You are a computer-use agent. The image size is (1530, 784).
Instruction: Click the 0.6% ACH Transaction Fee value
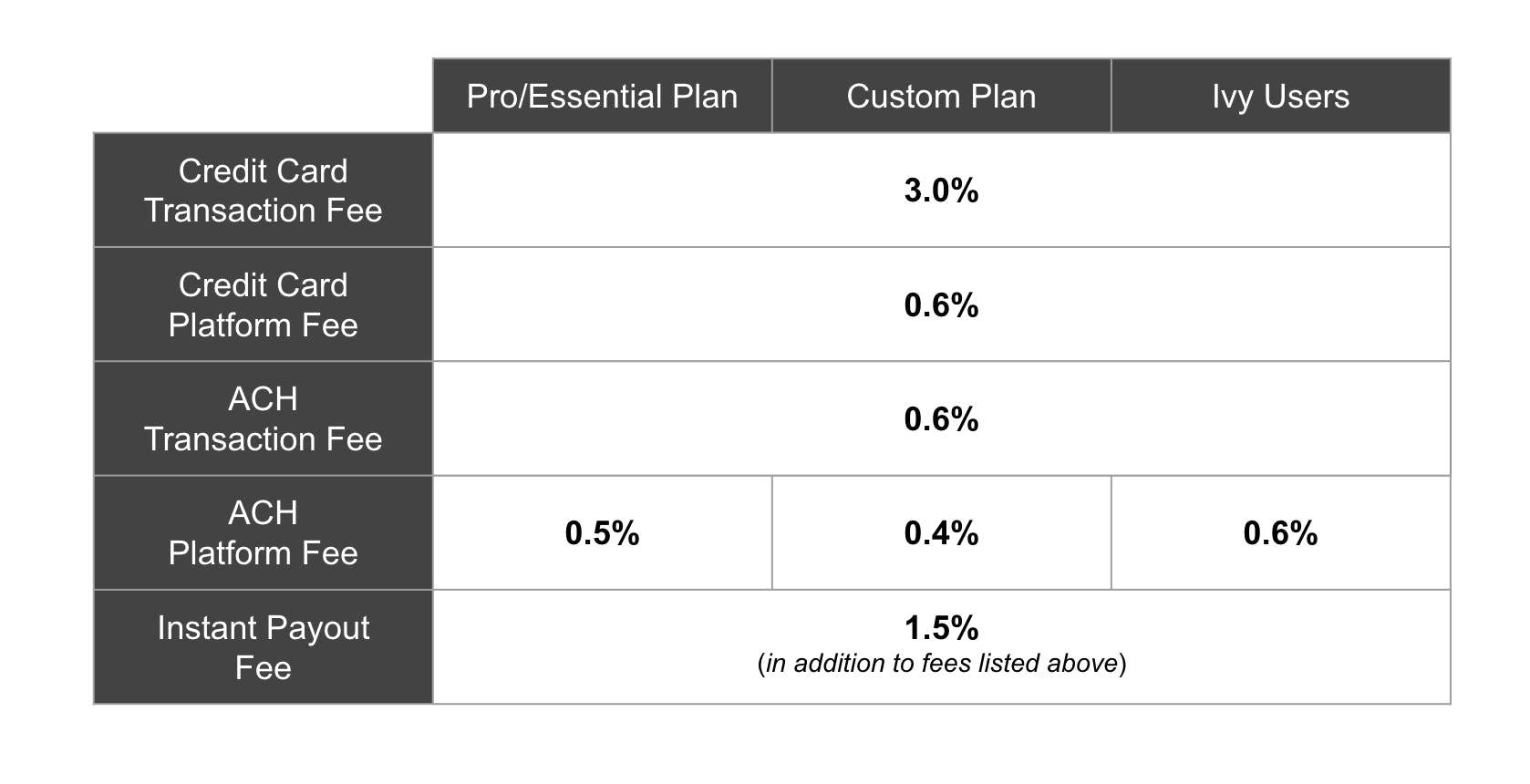pos(941,418)
